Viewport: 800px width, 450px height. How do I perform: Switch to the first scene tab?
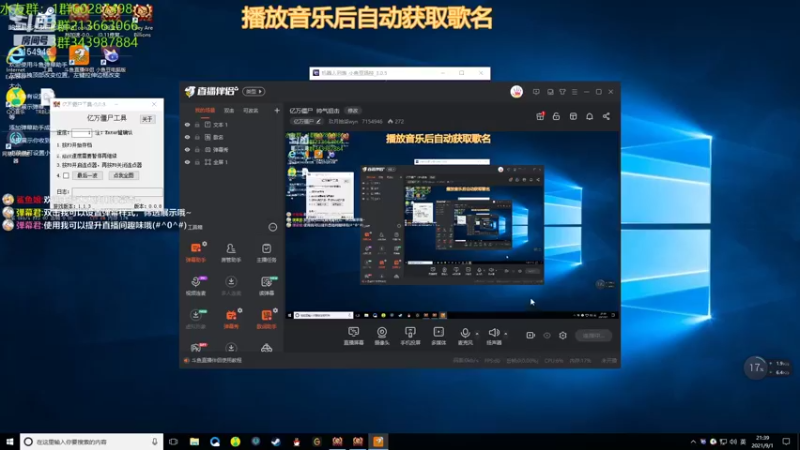coord(205,110)
